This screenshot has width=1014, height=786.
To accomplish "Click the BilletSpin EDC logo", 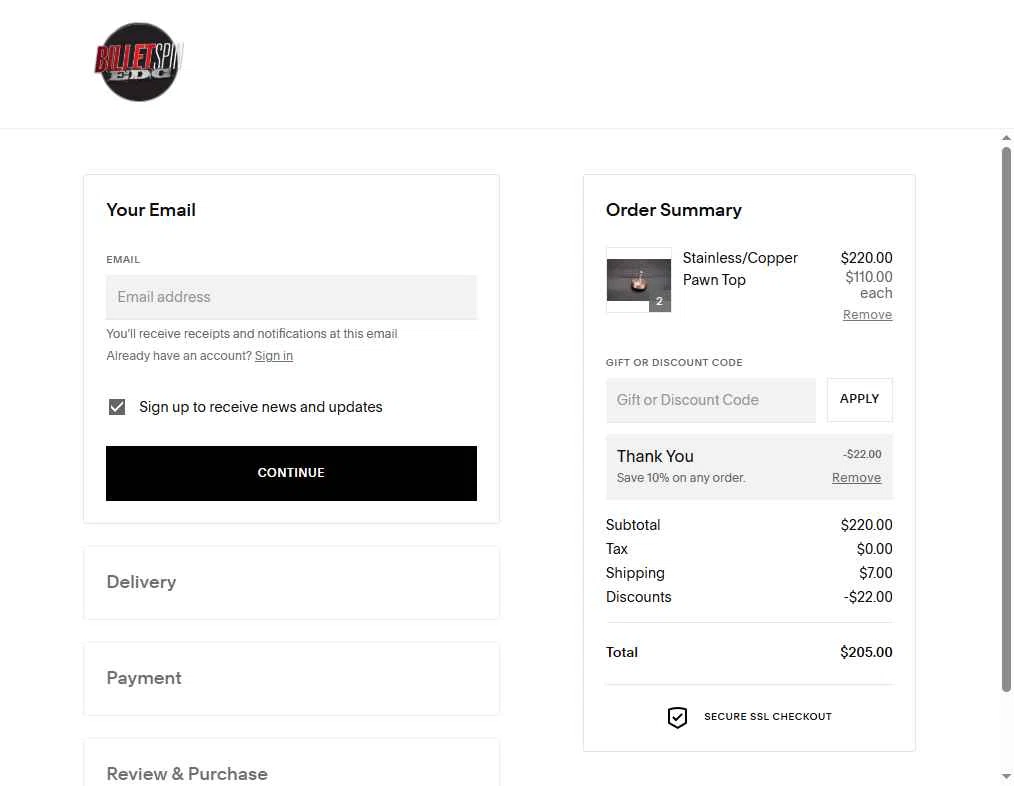I will coord(139,62).
